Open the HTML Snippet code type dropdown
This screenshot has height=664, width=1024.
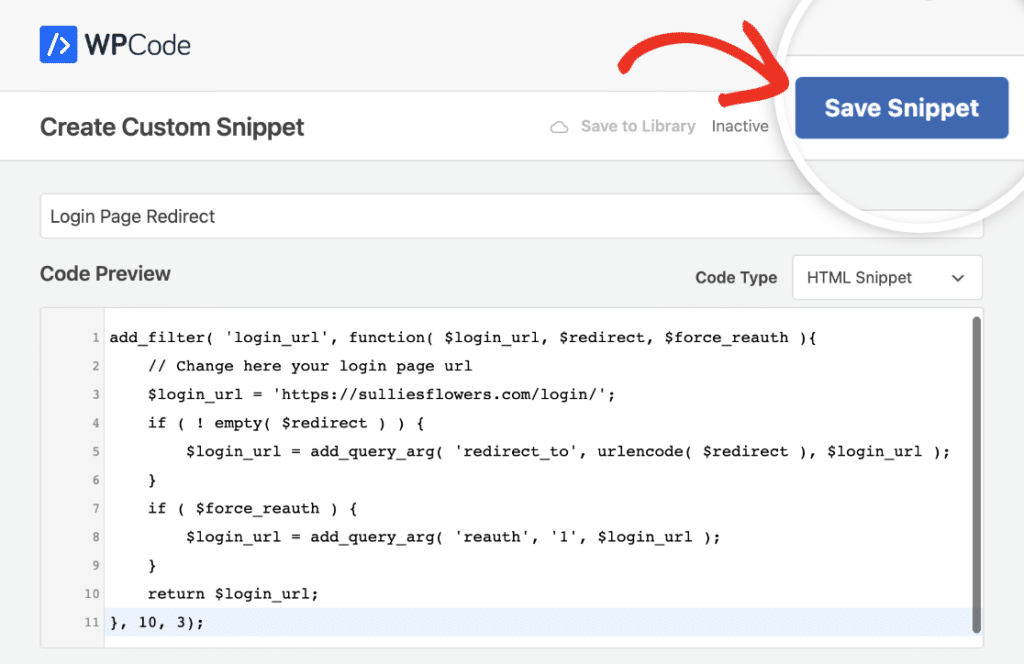coord(886,278)
